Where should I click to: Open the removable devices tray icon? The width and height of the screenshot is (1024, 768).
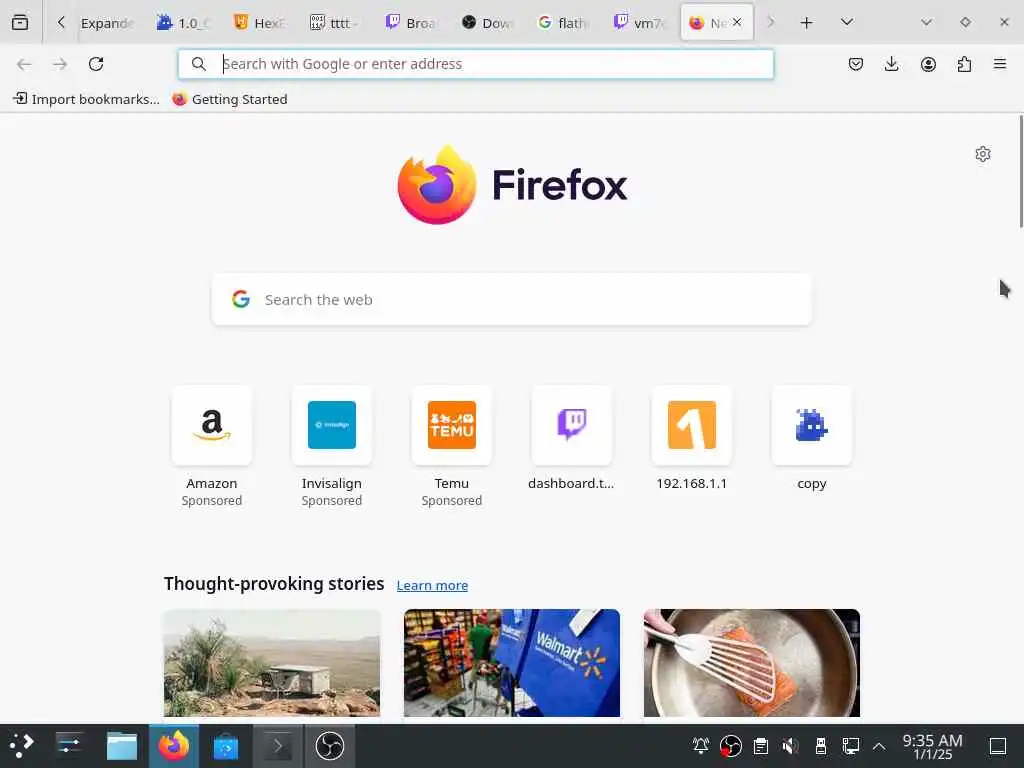[820, 746]
